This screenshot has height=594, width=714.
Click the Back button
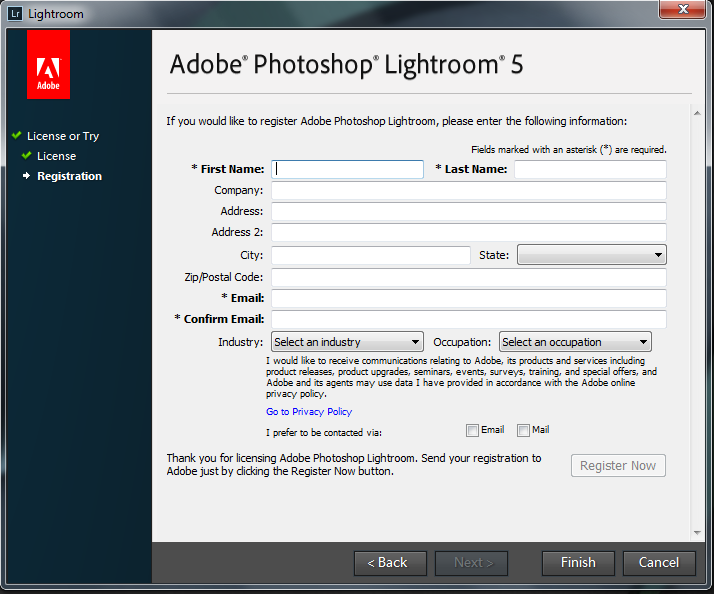coord(390,563)
